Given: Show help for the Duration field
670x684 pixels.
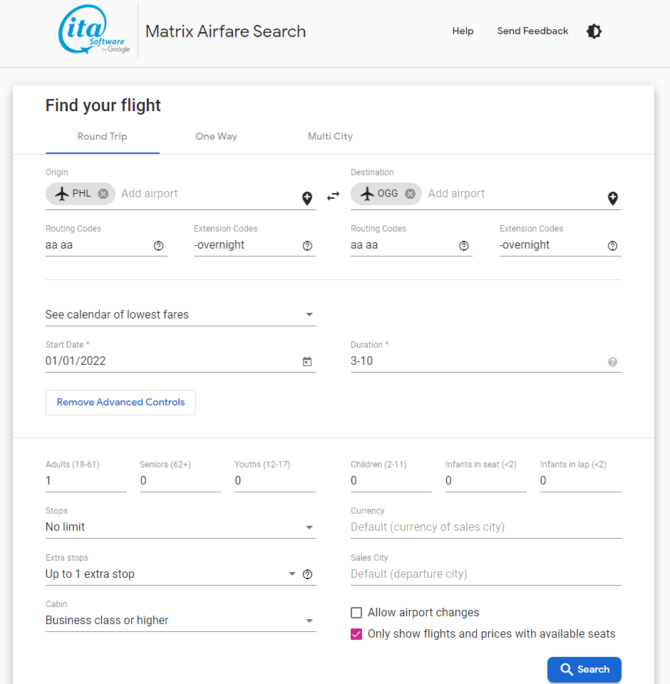Looking at the screenshot, I should (612, 362).
